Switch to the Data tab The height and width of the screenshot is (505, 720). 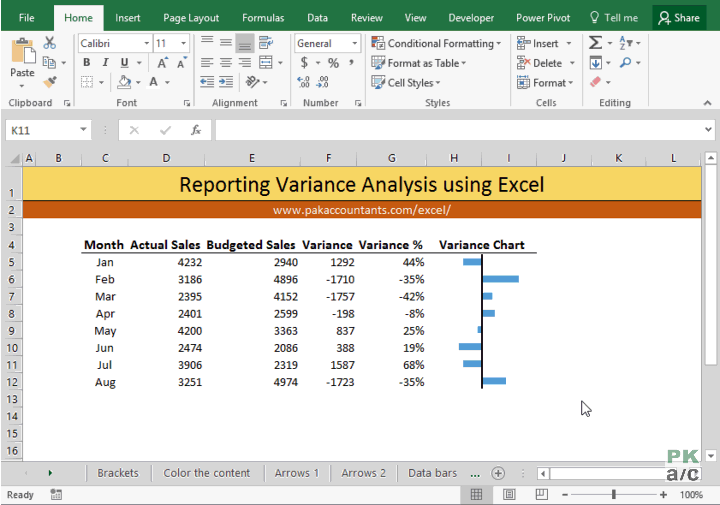(317, 18)
